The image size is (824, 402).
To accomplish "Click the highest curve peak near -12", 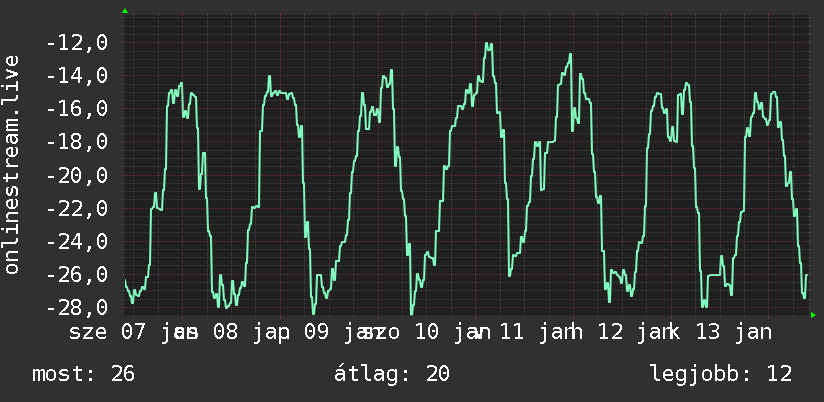I will click(x=489, y=46).
